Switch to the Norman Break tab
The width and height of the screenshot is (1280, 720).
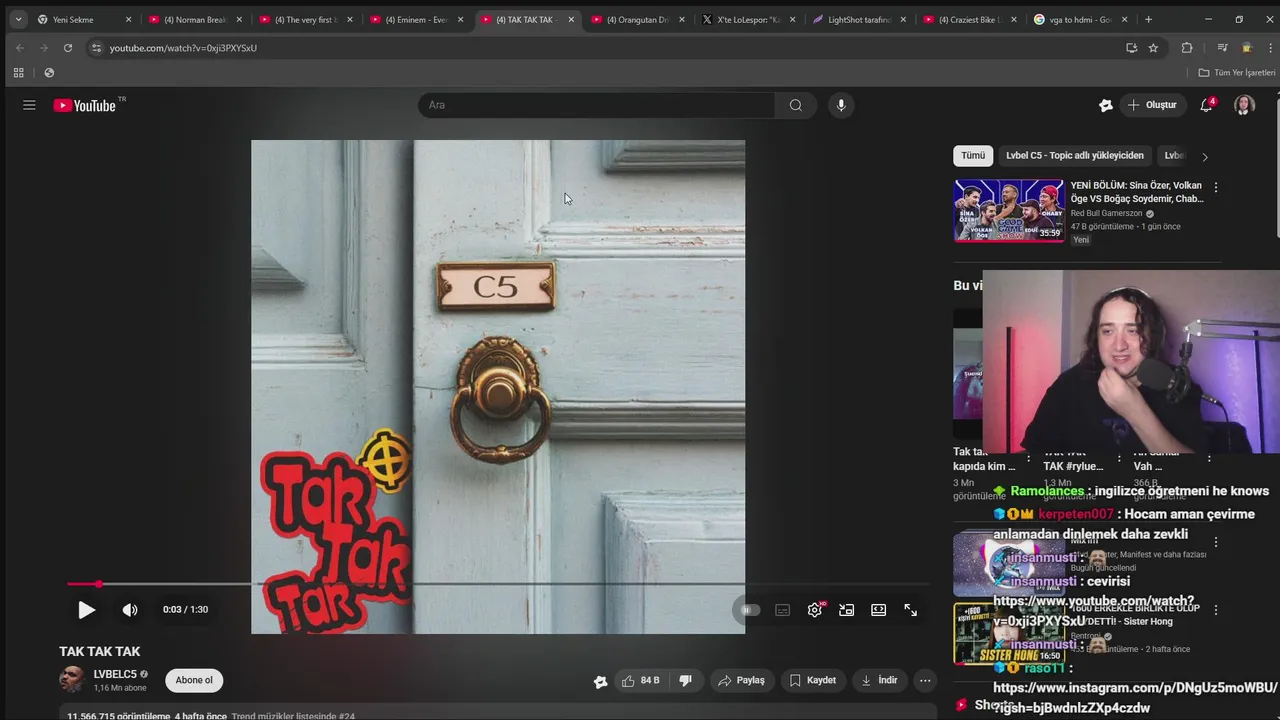coord(195,19)
